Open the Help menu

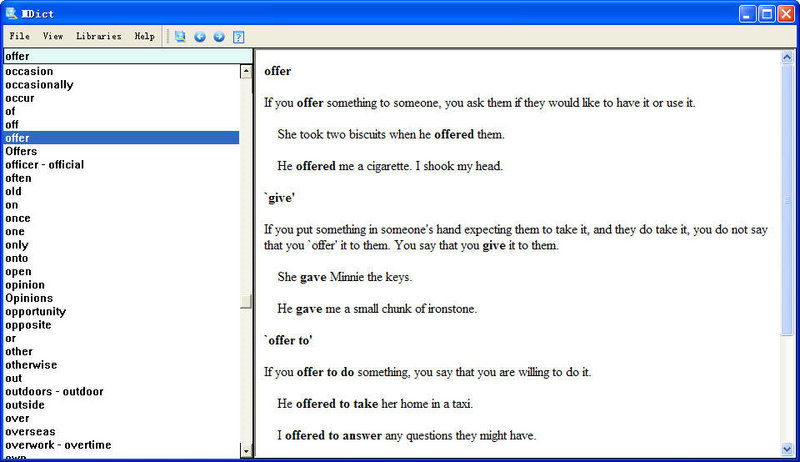point(145,37)
